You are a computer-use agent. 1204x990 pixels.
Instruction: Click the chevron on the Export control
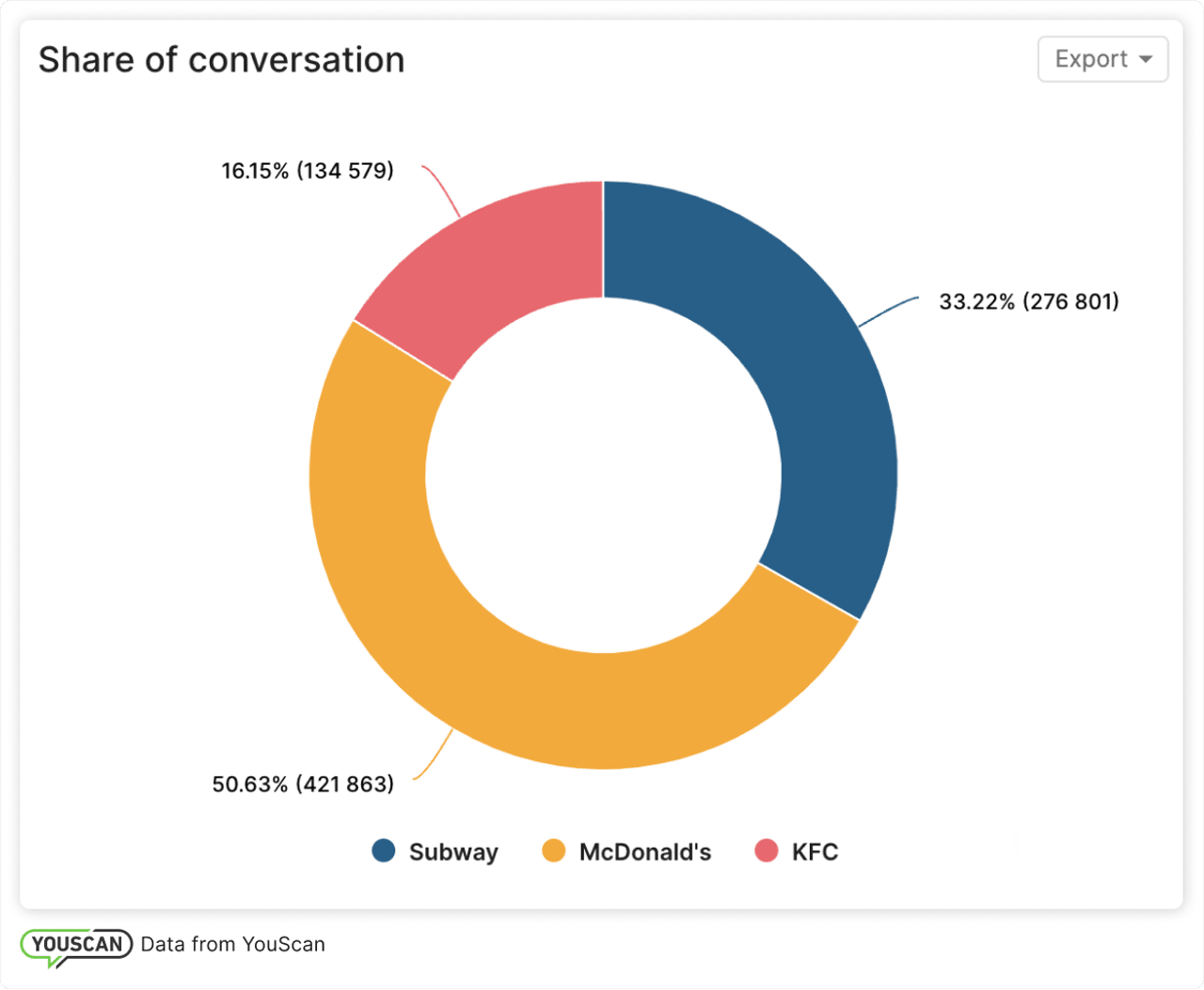pyautogui.click(x=1146, y=59)
